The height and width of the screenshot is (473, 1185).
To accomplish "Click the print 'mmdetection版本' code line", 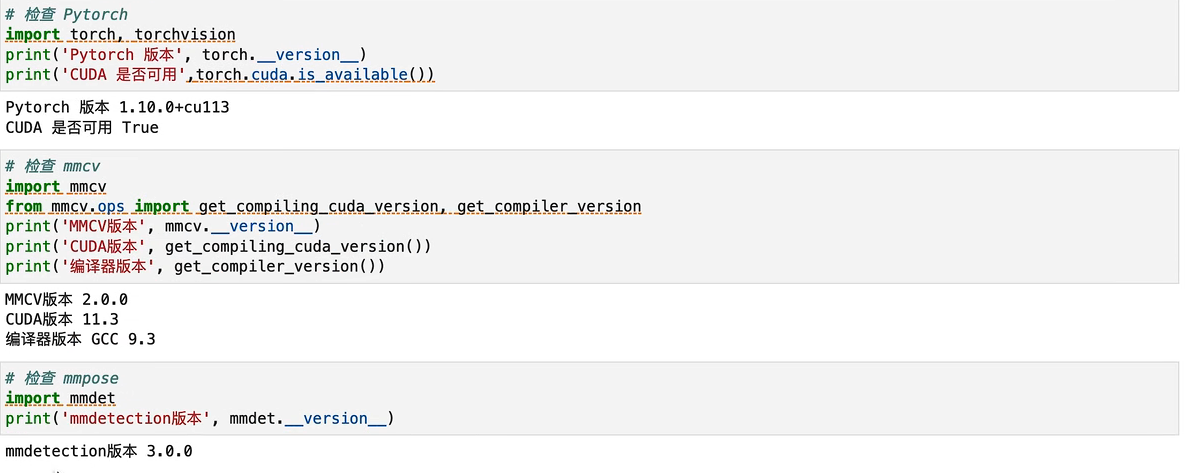I will (x=199, y=418).
